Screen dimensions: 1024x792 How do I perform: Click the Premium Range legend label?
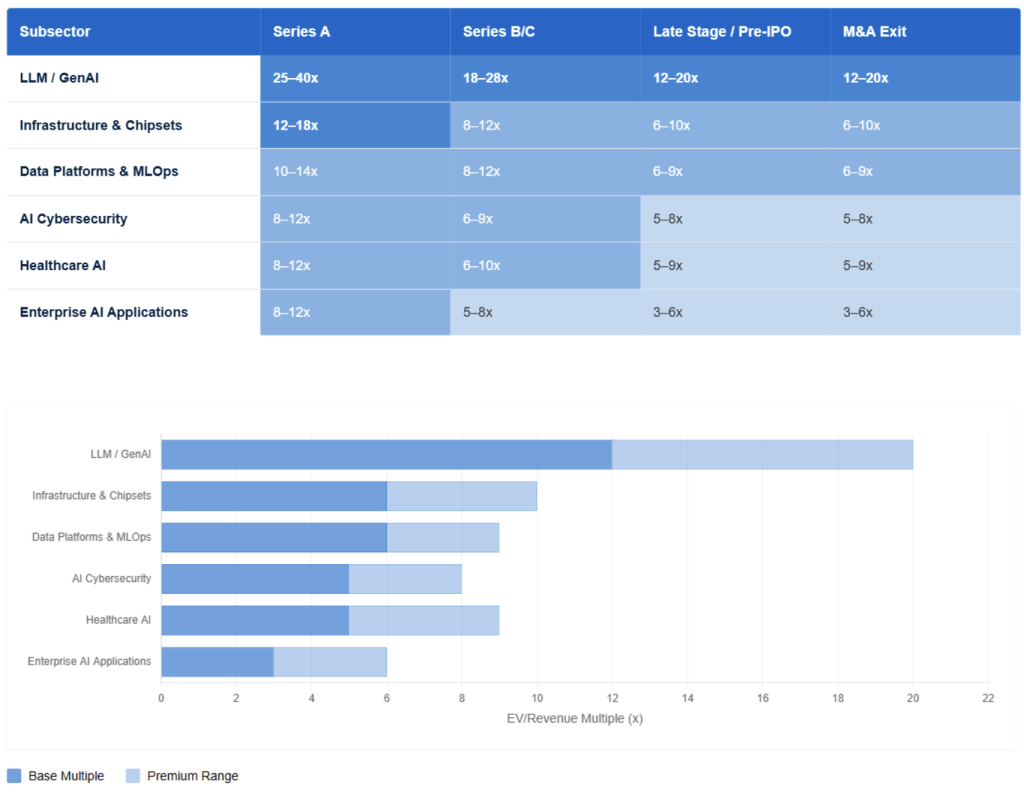(x=193, y=776)
